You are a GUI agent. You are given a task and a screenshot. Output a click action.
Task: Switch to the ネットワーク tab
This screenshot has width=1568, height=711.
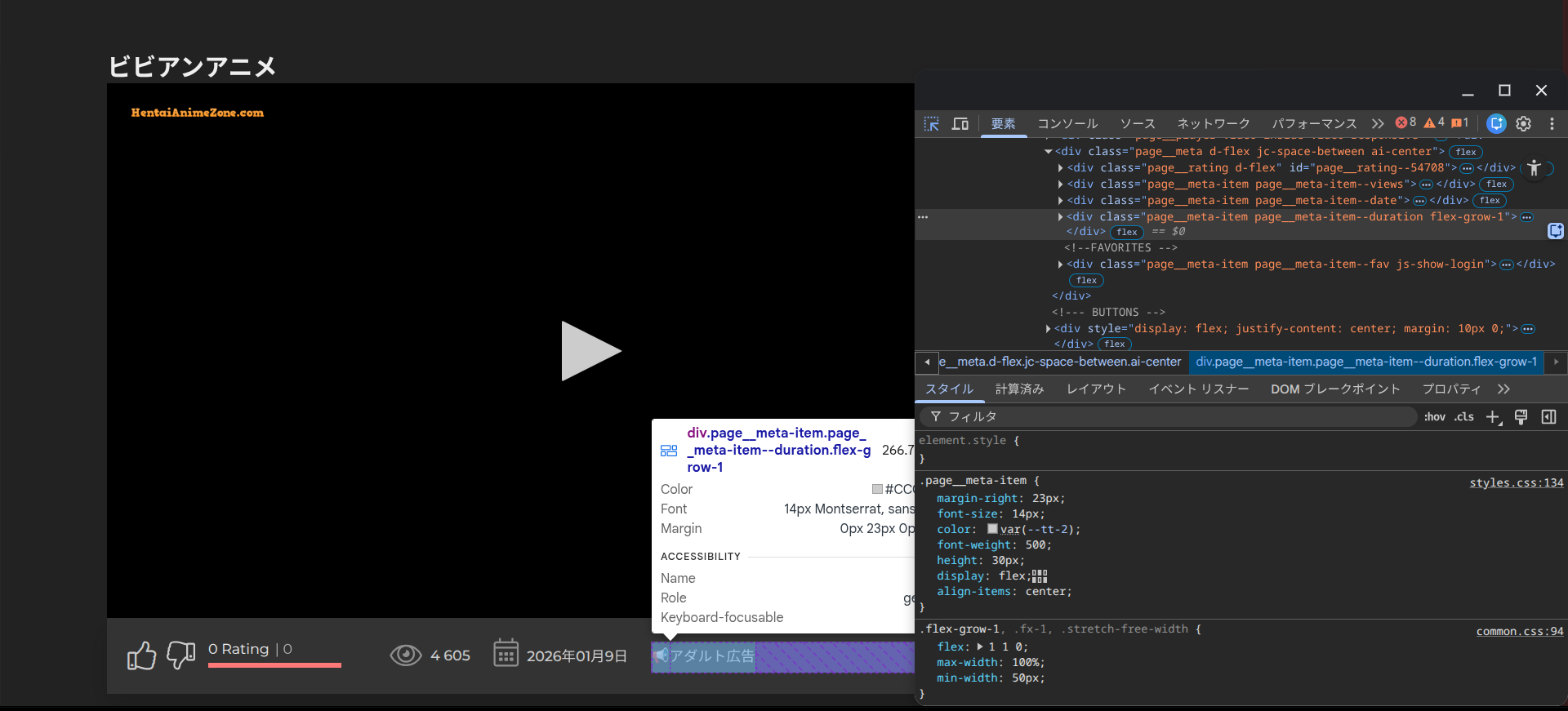point(1214,124)
